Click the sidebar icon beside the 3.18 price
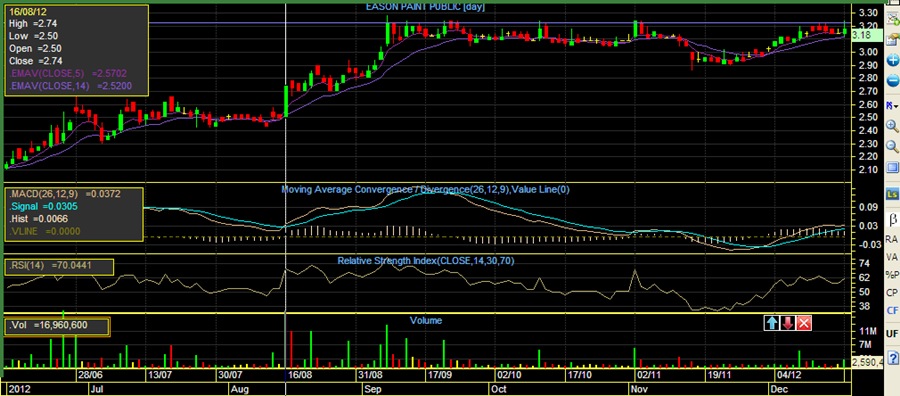 (x=893, y=39)
